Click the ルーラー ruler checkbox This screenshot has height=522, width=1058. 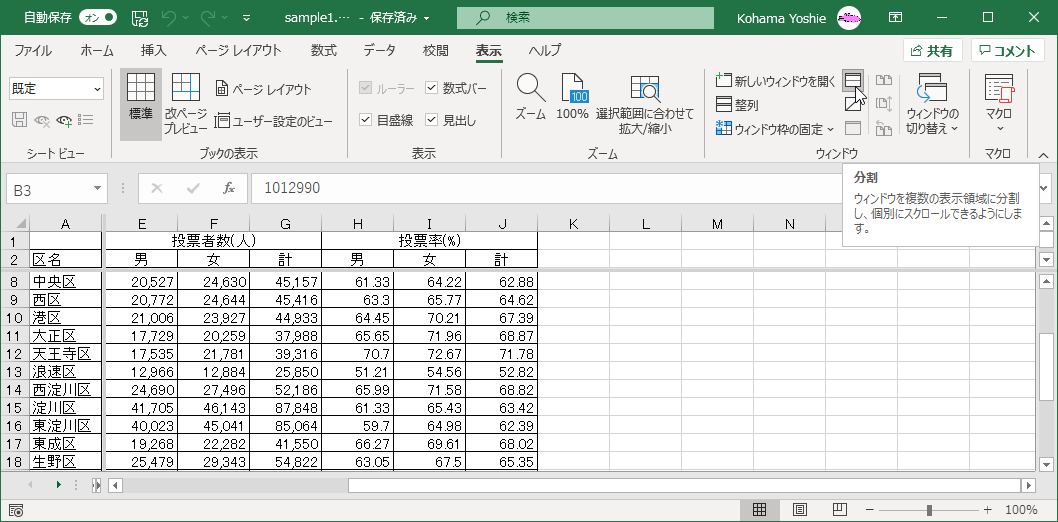point(366,88)
